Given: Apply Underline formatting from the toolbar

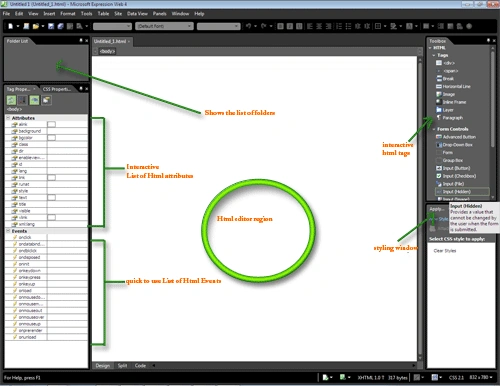Looking at the screenshot, I should tap(299, 26).
